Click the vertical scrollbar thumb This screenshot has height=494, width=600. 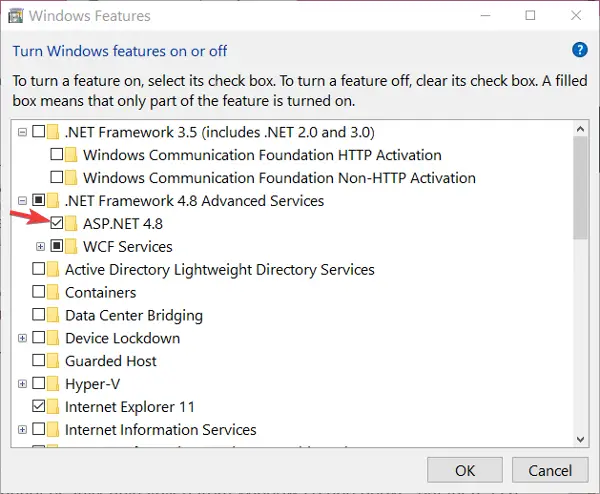click(x=580, y=187)
